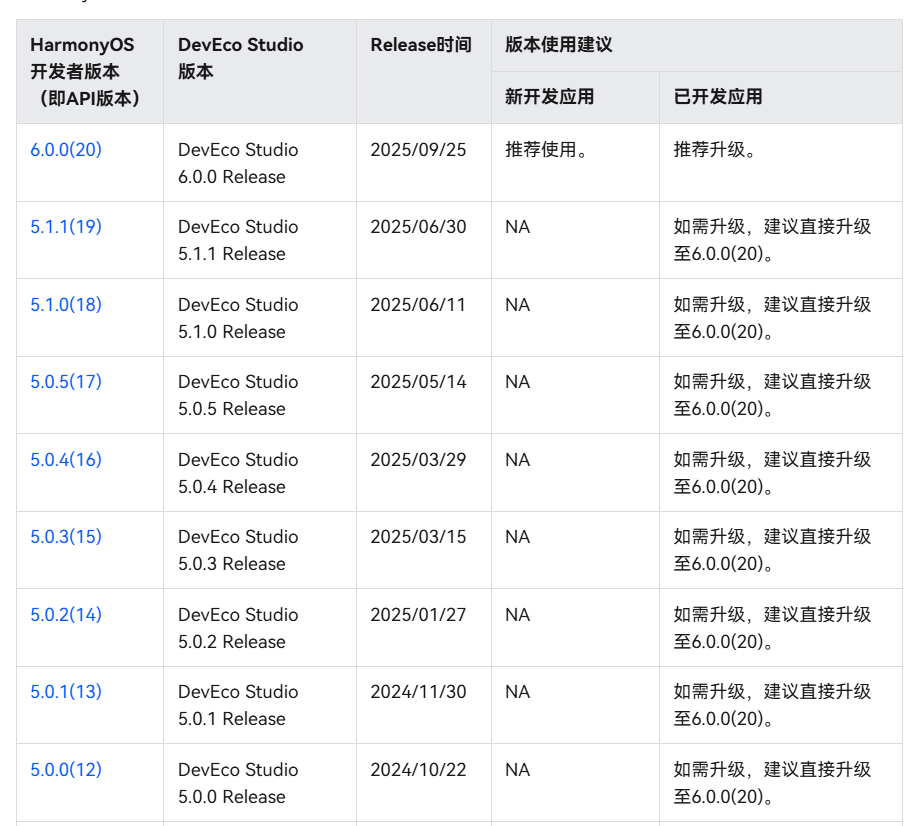Click upgrade advice in the 5.1.0(18) row
This screenshot has height=826, width=915.
[772, 318]
